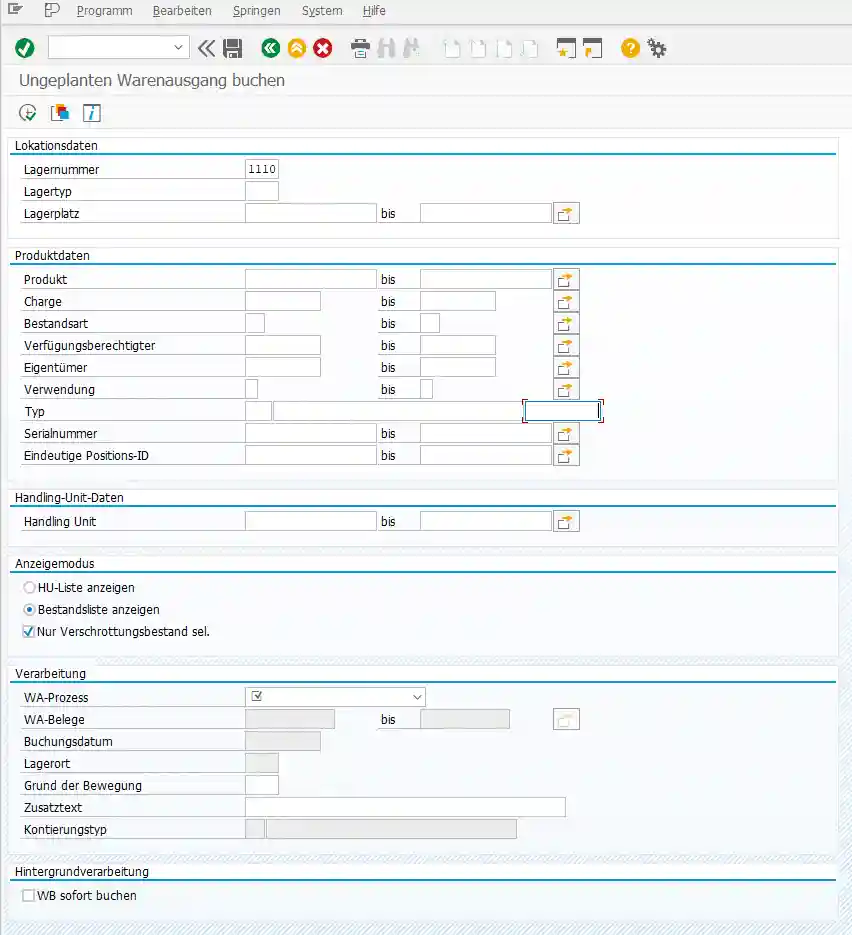The height and width of the screenshot is (935, 852).
Task: Save the current entries
Action: click(232, 47)
